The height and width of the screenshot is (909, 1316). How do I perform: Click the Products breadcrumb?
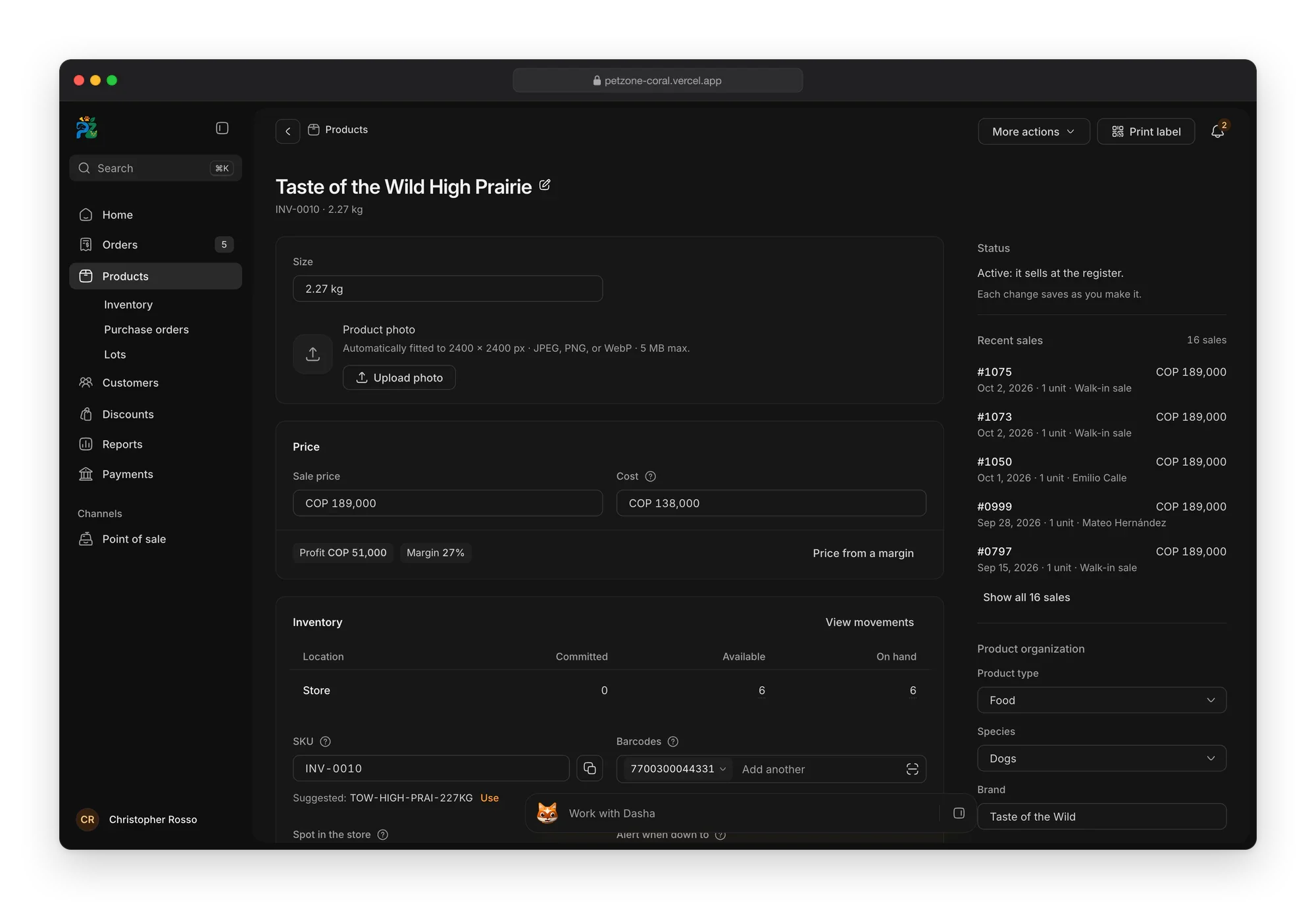(x=338, y=130)
